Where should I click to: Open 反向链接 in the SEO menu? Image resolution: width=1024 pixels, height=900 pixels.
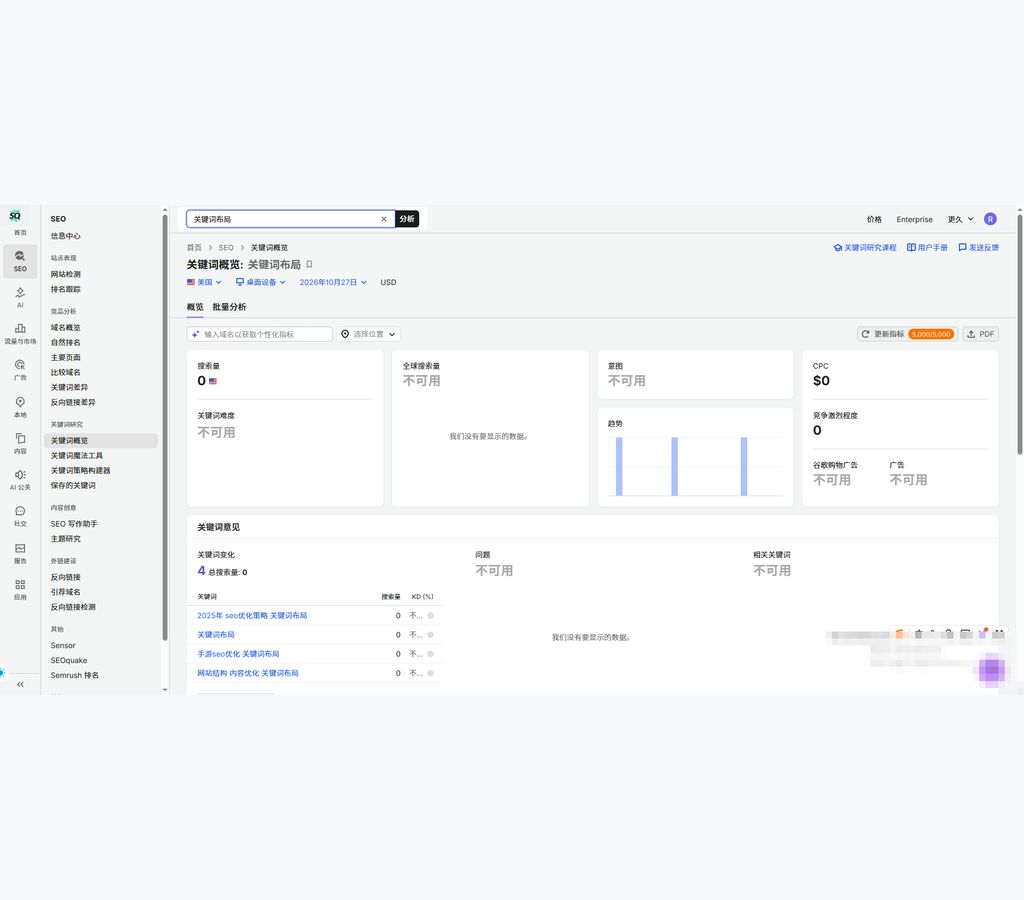pyautogui.click(x=65, y=577)
